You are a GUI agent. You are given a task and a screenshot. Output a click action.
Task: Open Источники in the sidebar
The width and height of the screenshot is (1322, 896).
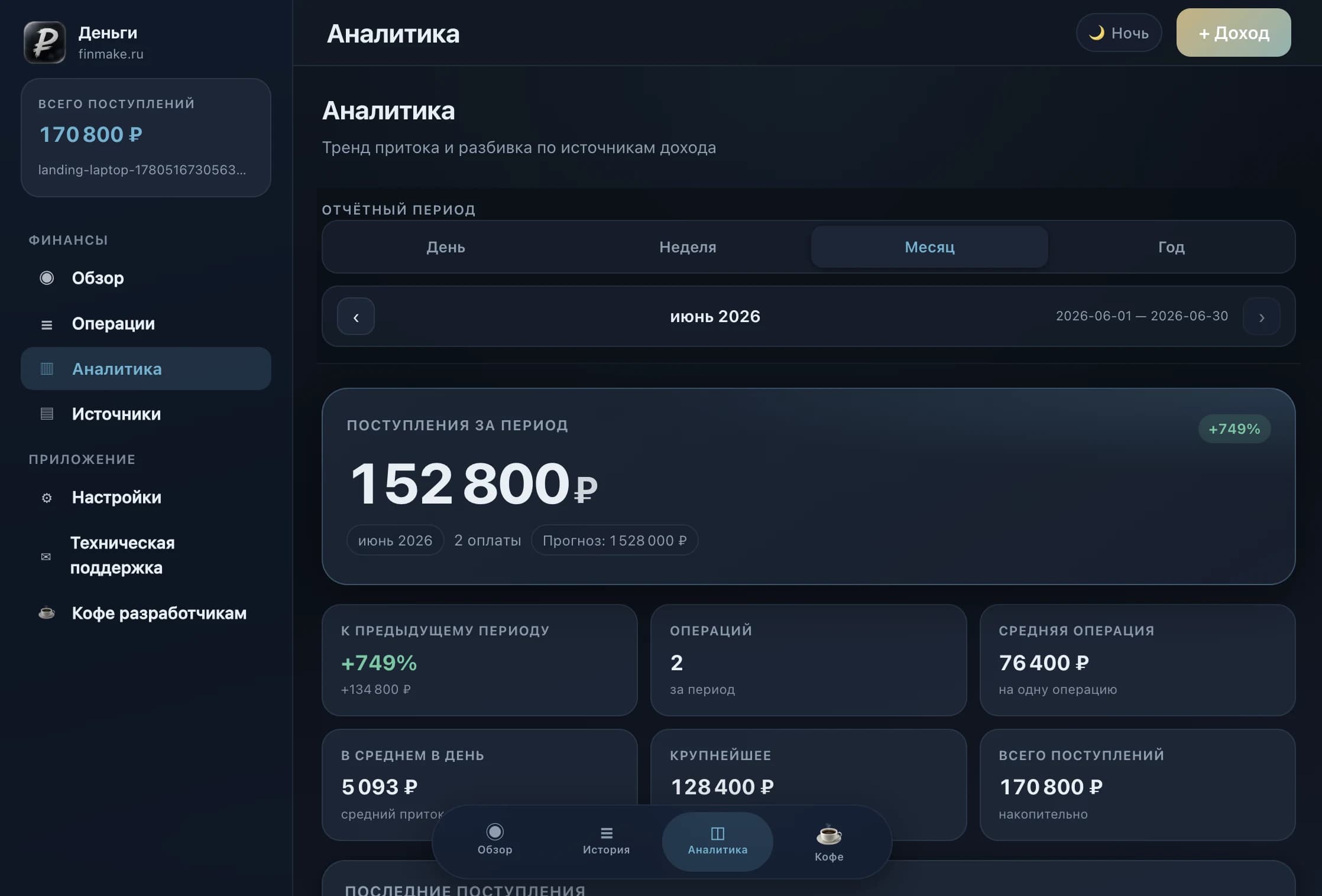(146, 414)
